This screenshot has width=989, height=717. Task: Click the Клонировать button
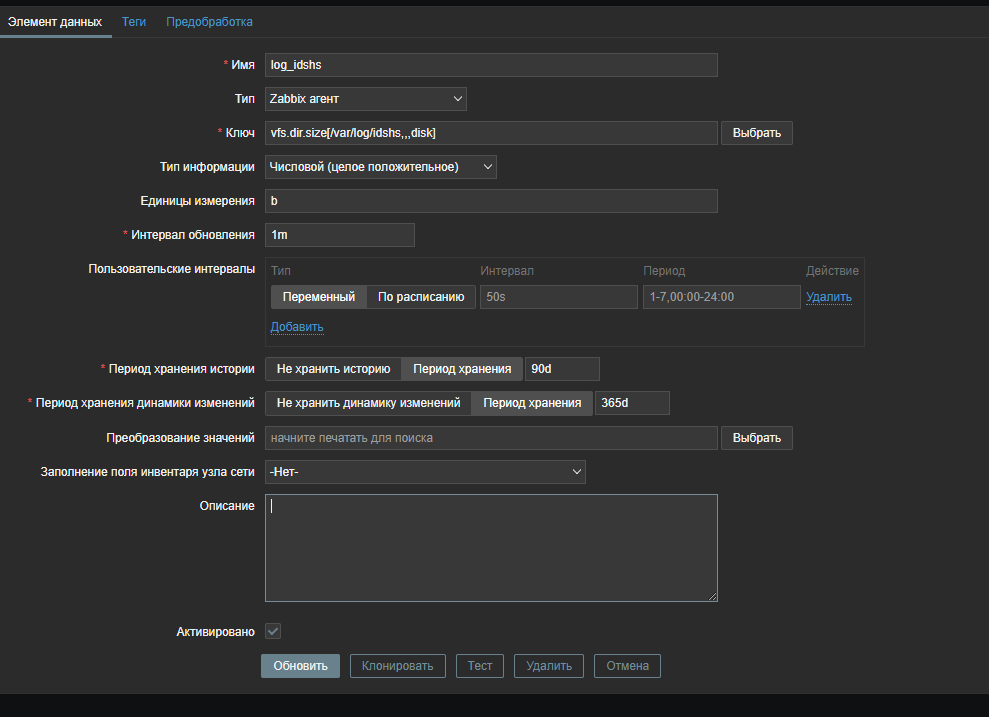[397, 666]
